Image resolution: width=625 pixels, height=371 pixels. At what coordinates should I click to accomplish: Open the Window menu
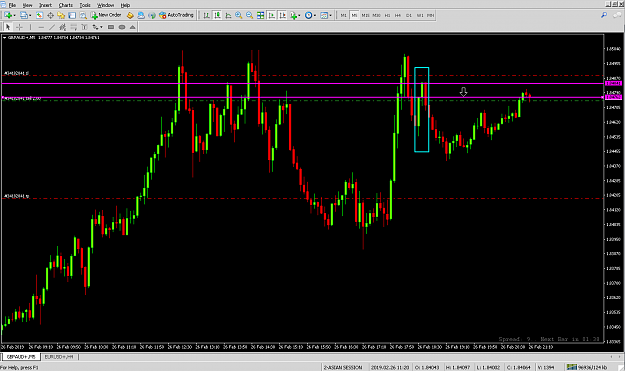(x=106, y=5)
